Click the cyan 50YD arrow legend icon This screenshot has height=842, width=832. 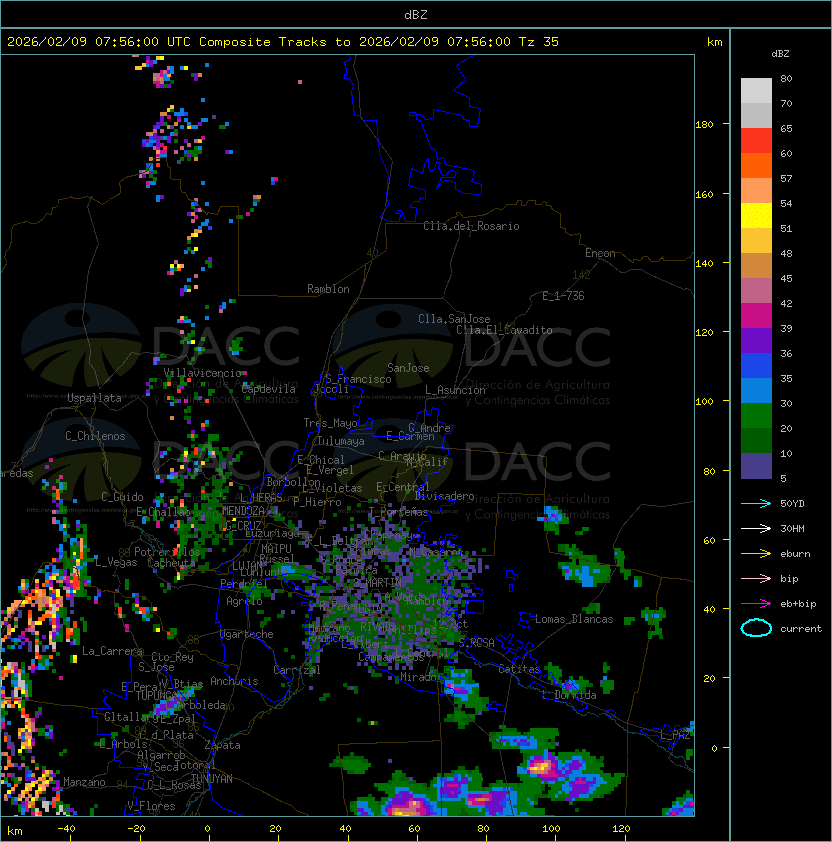(x=756, y=503)
